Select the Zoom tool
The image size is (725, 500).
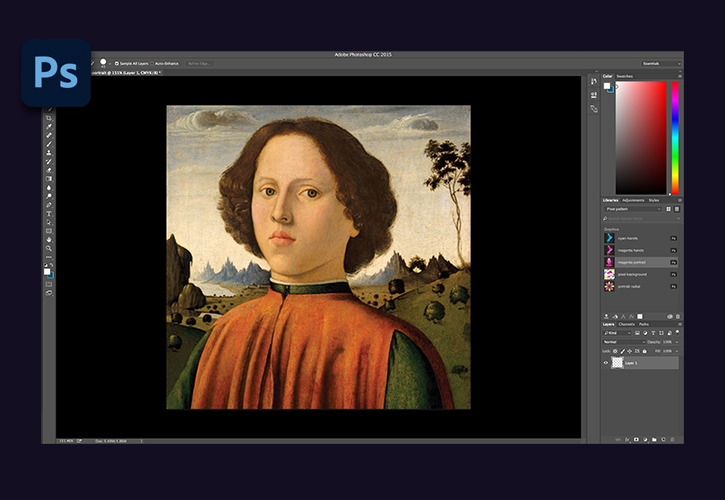click(49, 248)
